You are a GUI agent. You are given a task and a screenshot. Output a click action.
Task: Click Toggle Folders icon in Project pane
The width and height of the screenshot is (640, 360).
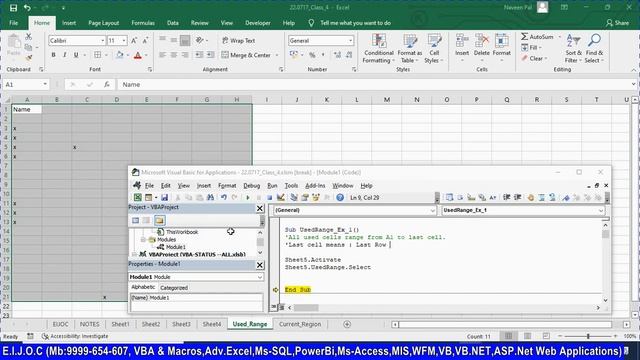(x=160, y=220)
